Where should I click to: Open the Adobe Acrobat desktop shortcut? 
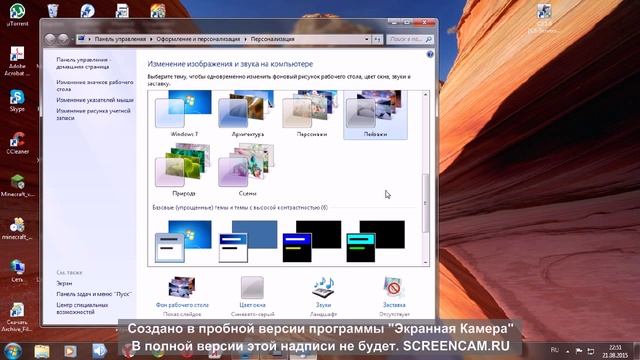tap(17, 61)
